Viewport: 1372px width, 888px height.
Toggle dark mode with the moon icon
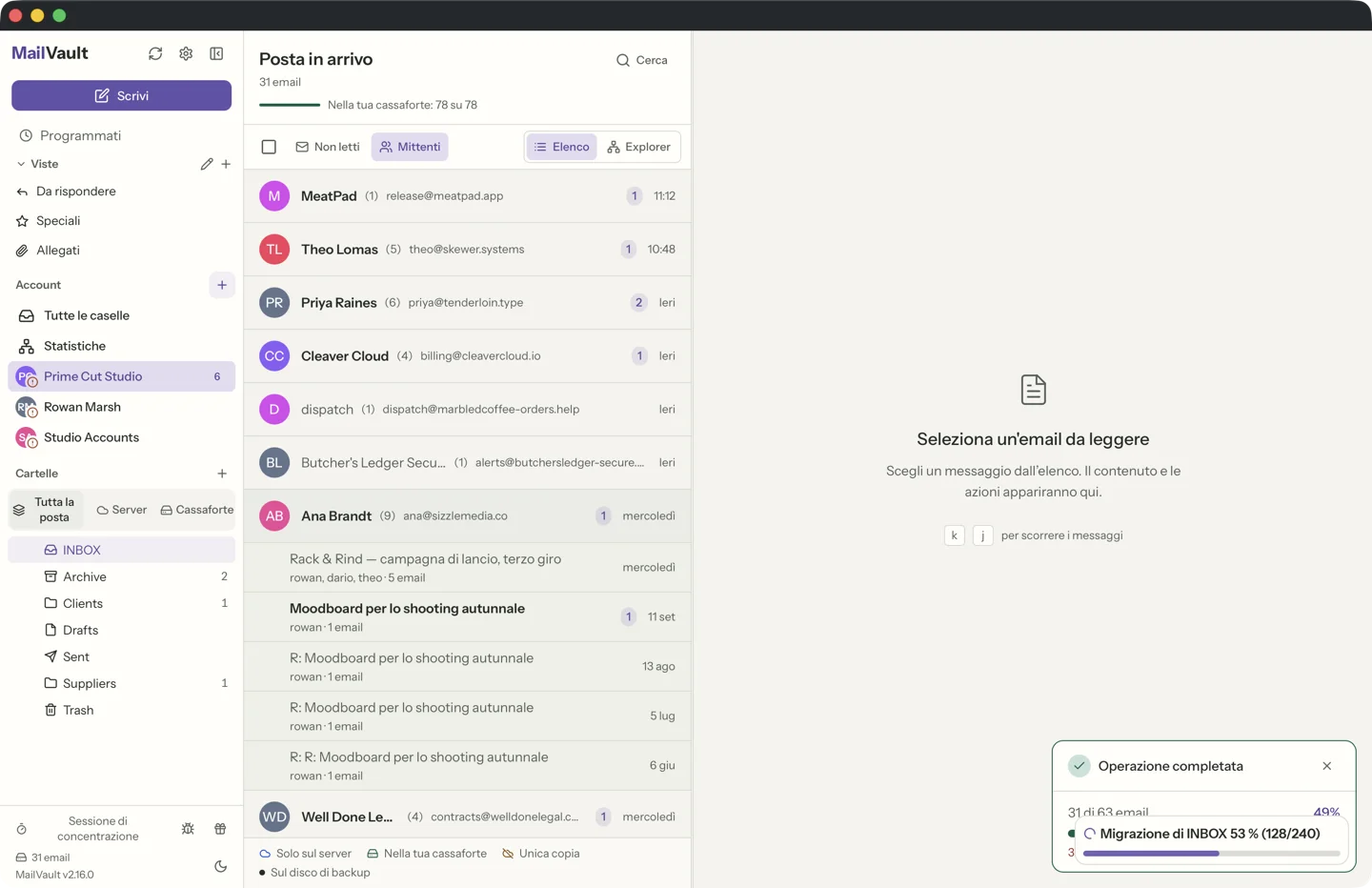tap(220, 866)
